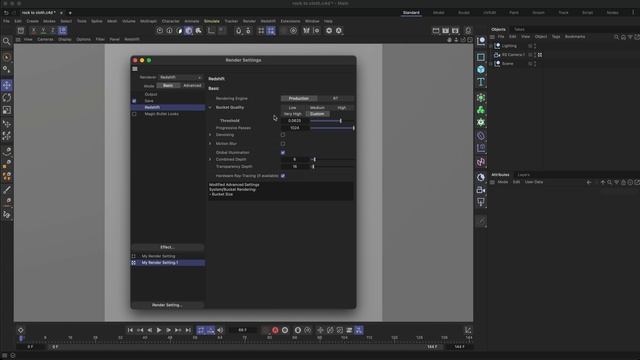Click the Camera object icon in the palette
Image resolution: width=640 pixels, height=360 pixels.
(481, 190)
